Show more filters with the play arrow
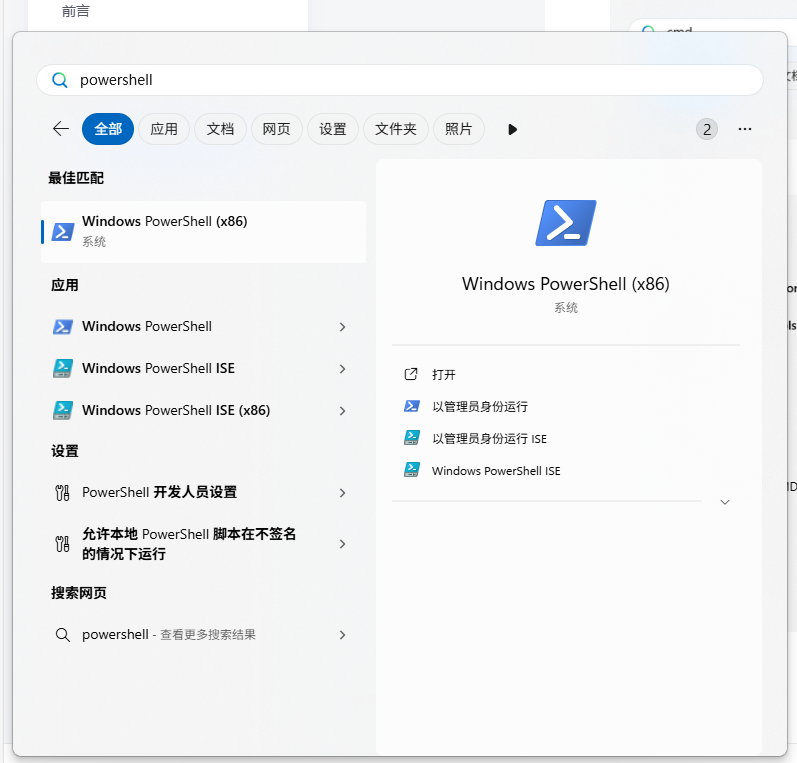Image resolution: width=797 pixels, height=763 pixels. (512, 129)
